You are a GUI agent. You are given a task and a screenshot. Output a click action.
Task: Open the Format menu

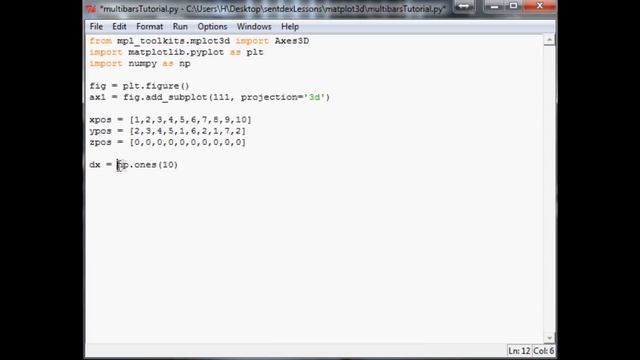coord(149,27)
